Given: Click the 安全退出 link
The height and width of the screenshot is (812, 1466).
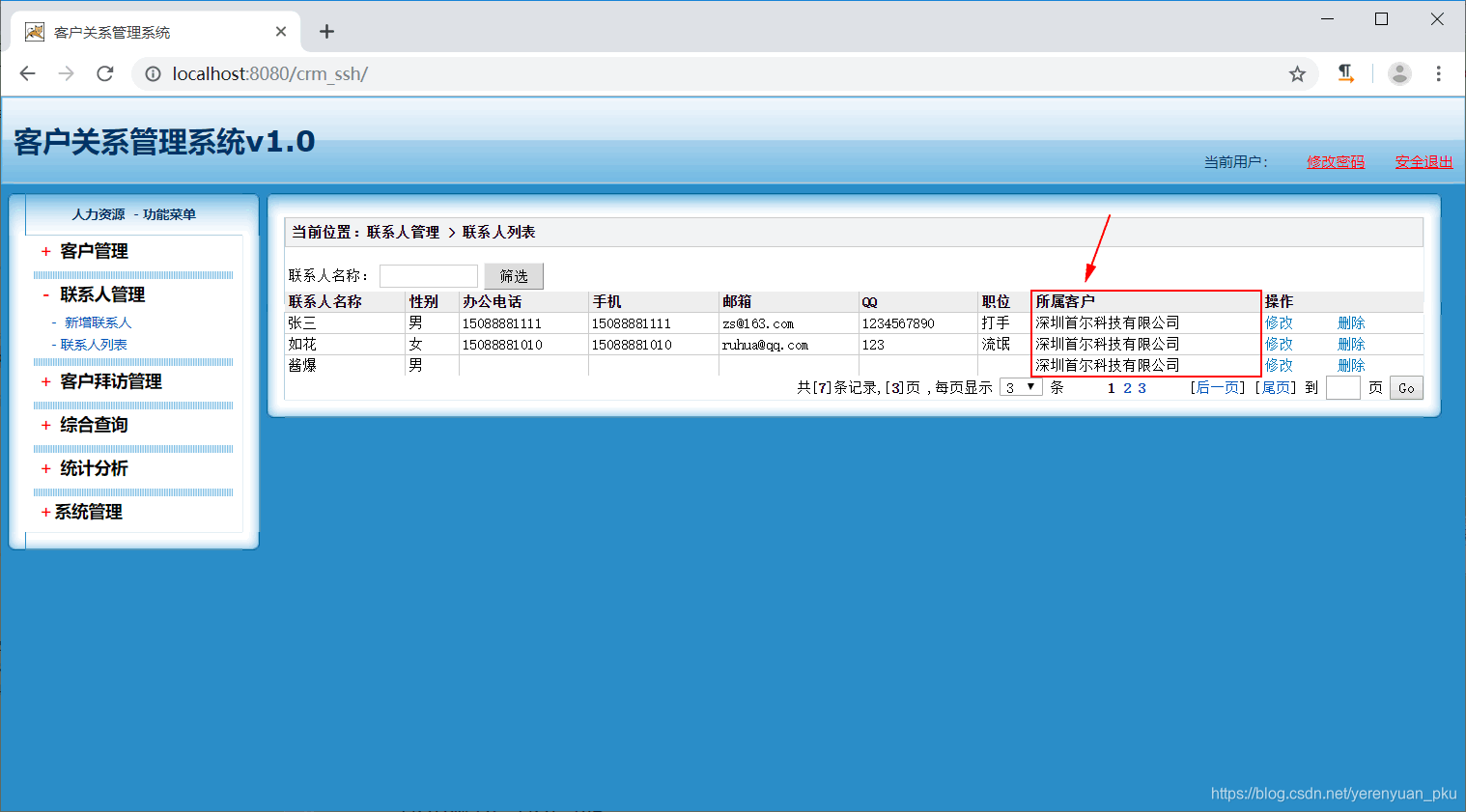Looking at the screenshot, I should click(x=1424, y=162).
